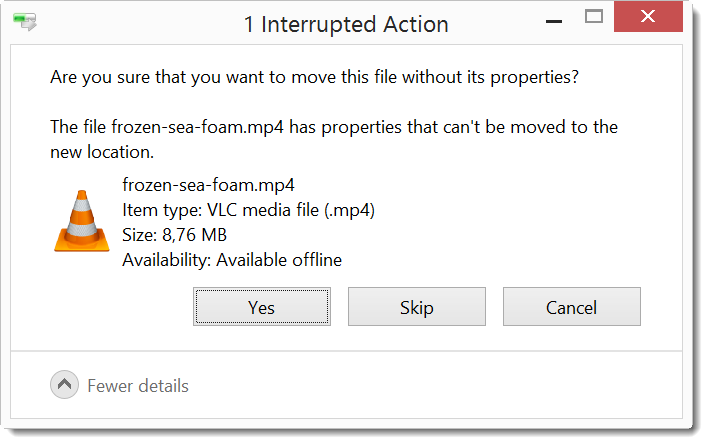The height and width of the screenshot is (444, 708).
Task: Maximize the Interrupted Action window
Action: pyautogui.click(x=594, y=18)
